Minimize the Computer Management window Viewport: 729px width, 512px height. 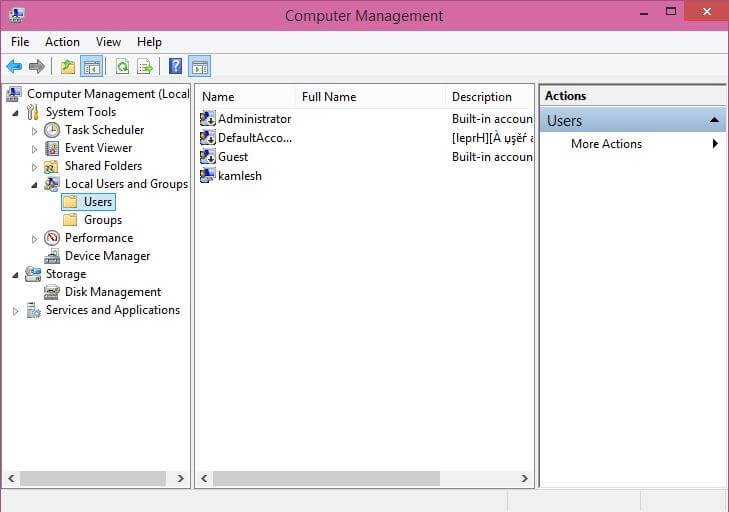[644, 13]
